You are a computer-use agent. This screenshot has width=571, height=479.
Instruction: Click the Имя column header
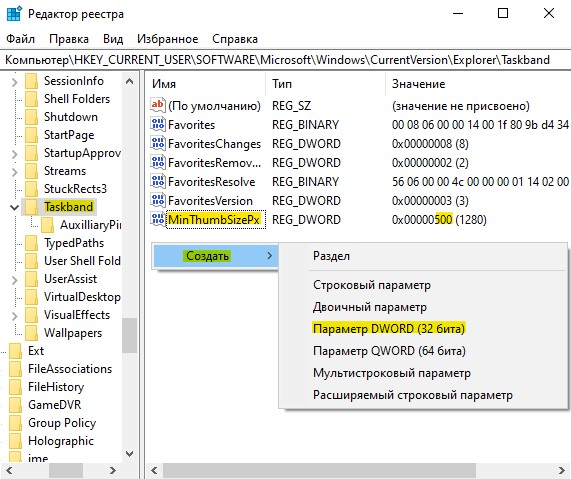[x=206, y=84]
